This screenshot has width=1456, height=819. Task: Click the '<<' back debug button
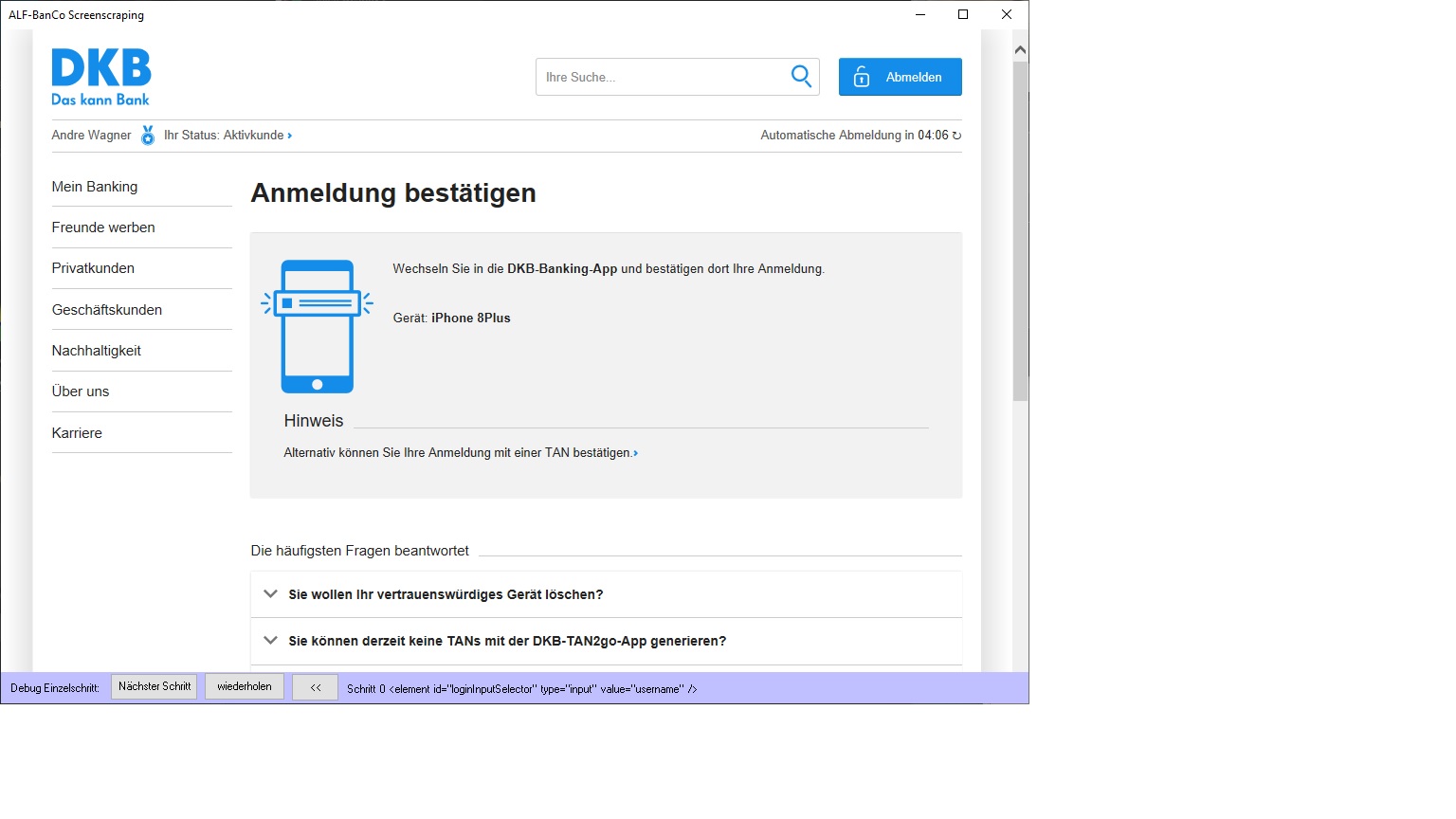point(316,687)
